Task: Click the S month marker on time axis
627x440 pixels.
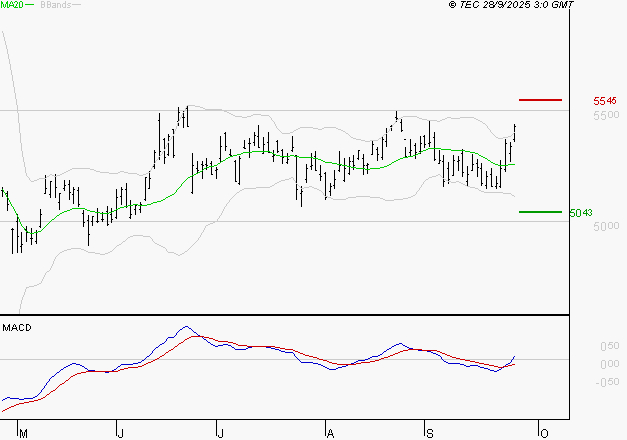Action: [x=429, y=434]
